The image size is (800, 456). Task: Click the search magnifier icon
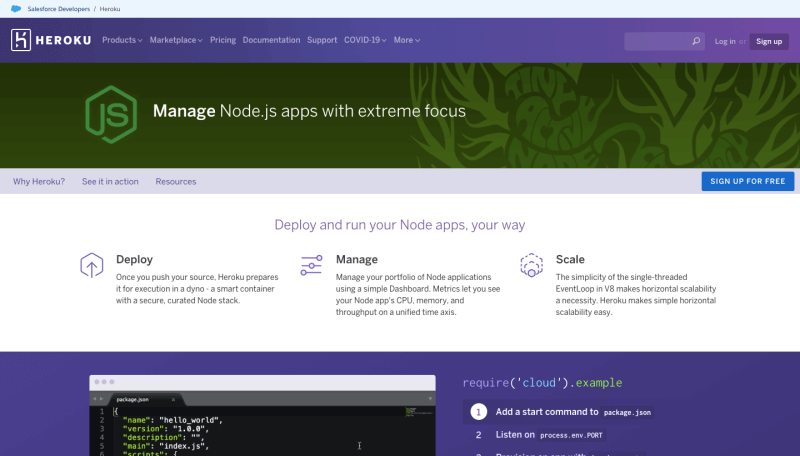pyautogui.click(x=696, y=41)
